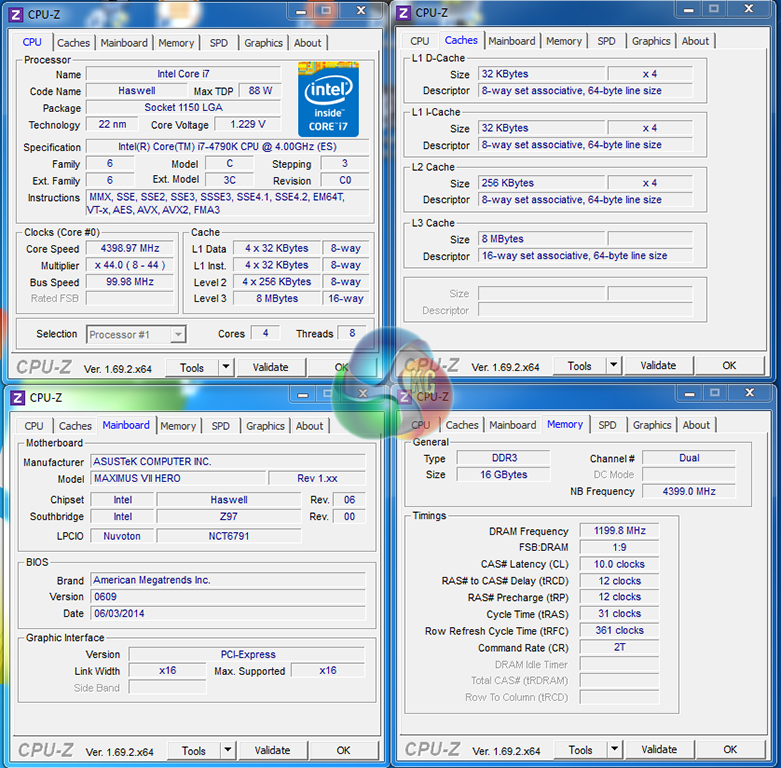Click the Tools button in the Caches window
This screenshot has height=768, width=781.
pos(579,366)
